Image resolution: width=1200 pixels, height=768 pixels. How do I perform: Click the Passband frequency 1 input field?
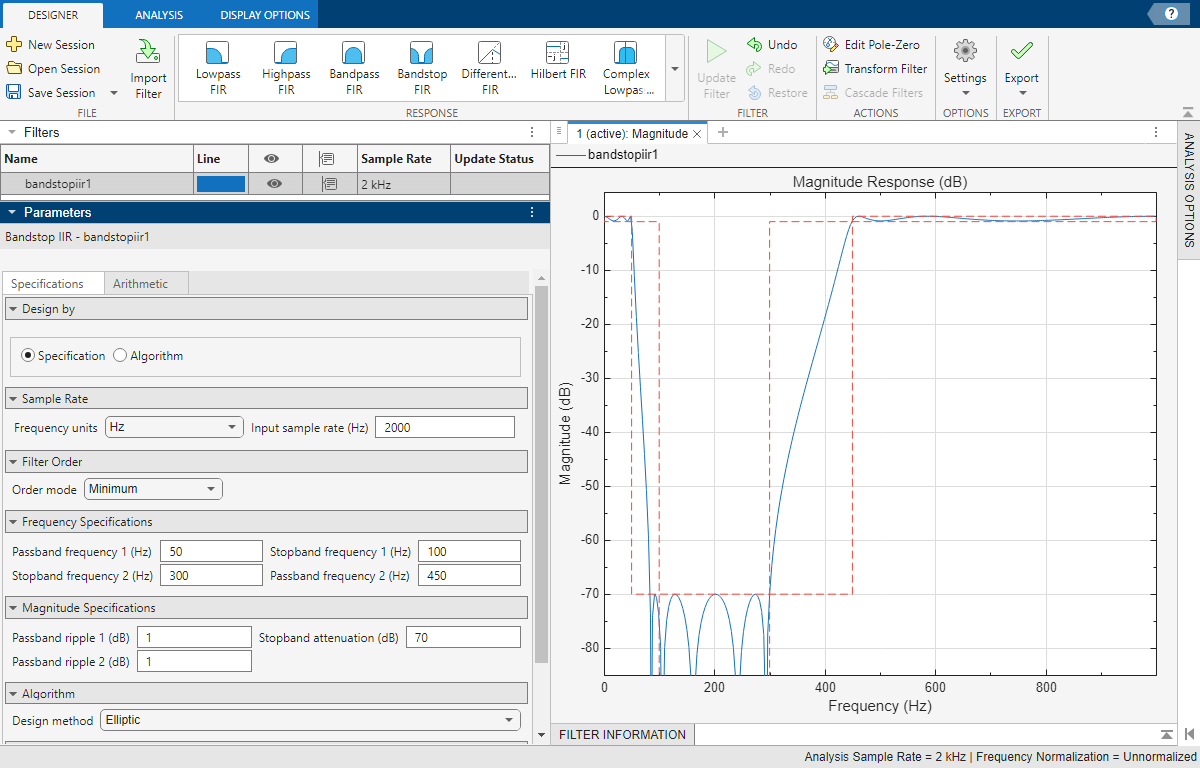211,550
